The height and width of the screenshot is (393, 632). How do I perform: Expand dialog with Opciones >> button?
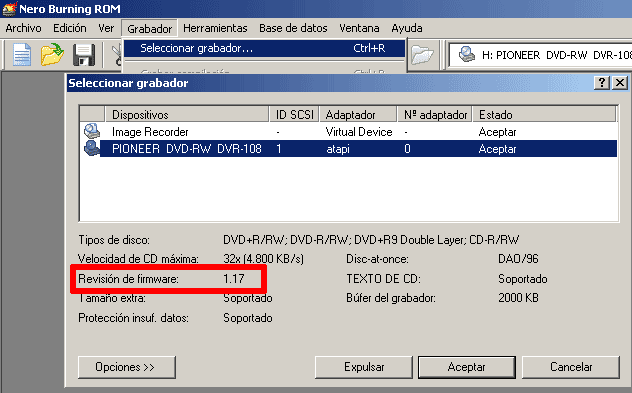click(x=127, y=367)
